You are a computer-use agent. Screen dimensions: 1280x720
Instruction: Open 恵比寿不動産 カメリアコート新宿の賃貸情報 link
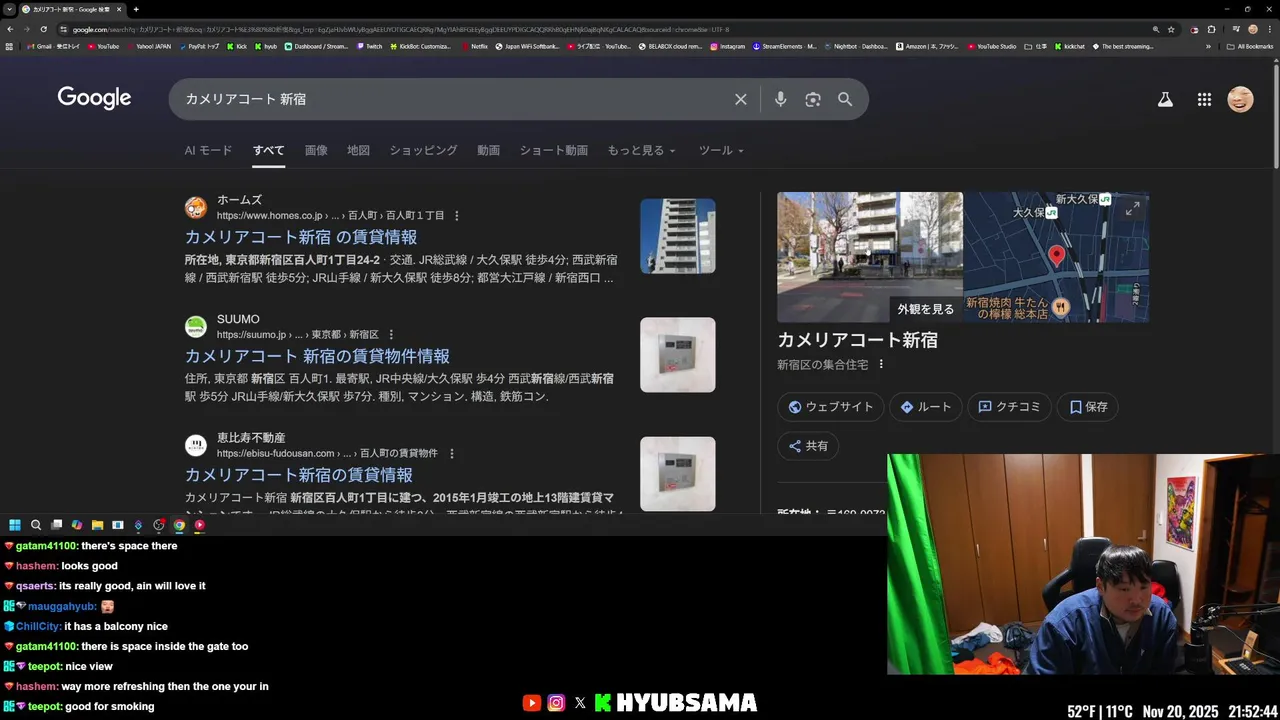(298, 475)
